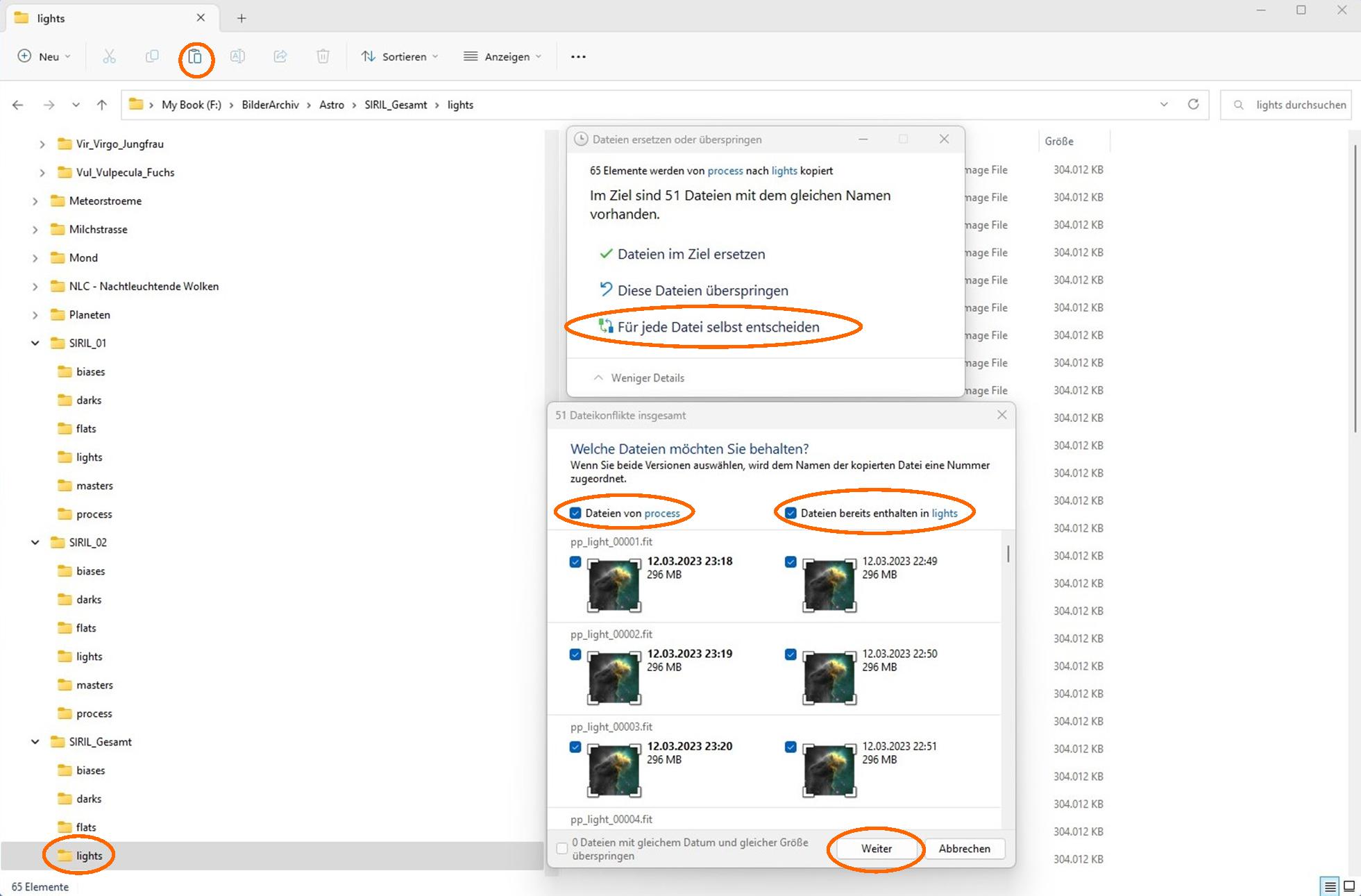The width and height of the screenshot is (1361, 896).
Task: Click the Cut scissors icon
Action: click(x=109, y=57)
